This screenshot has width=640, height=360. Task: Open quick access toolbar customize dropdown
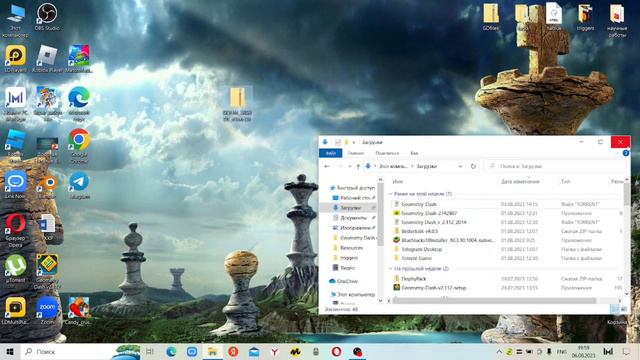pos(354,142)
